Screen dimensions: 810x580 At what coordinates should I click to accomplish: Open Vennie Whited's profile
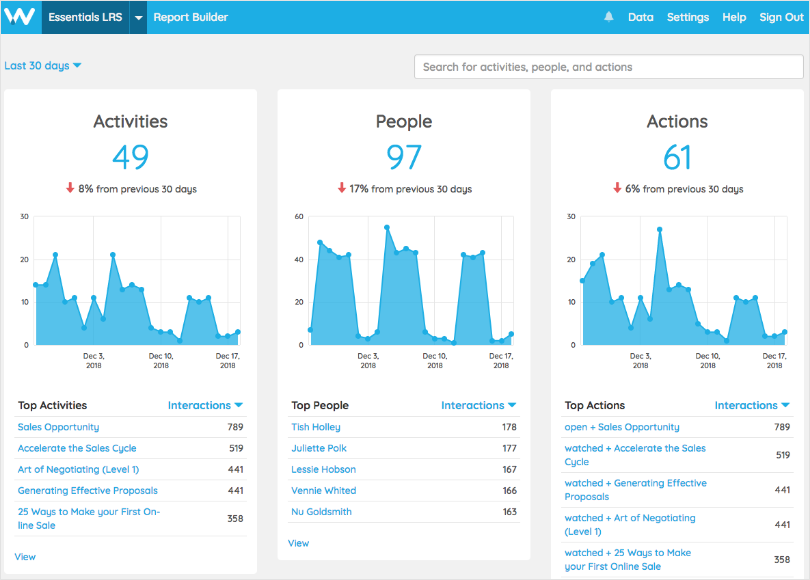pyautogui.click(x=323, y=491)
